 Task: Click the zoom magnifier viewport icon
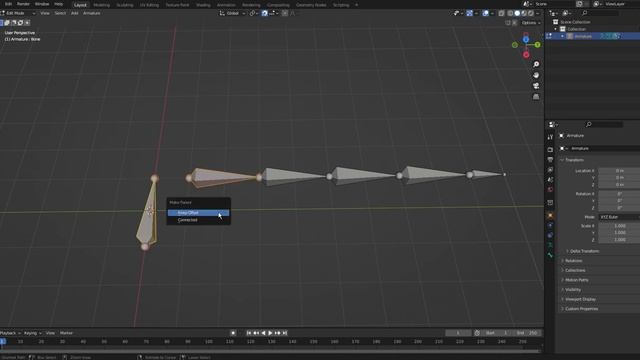pos(536,64)
